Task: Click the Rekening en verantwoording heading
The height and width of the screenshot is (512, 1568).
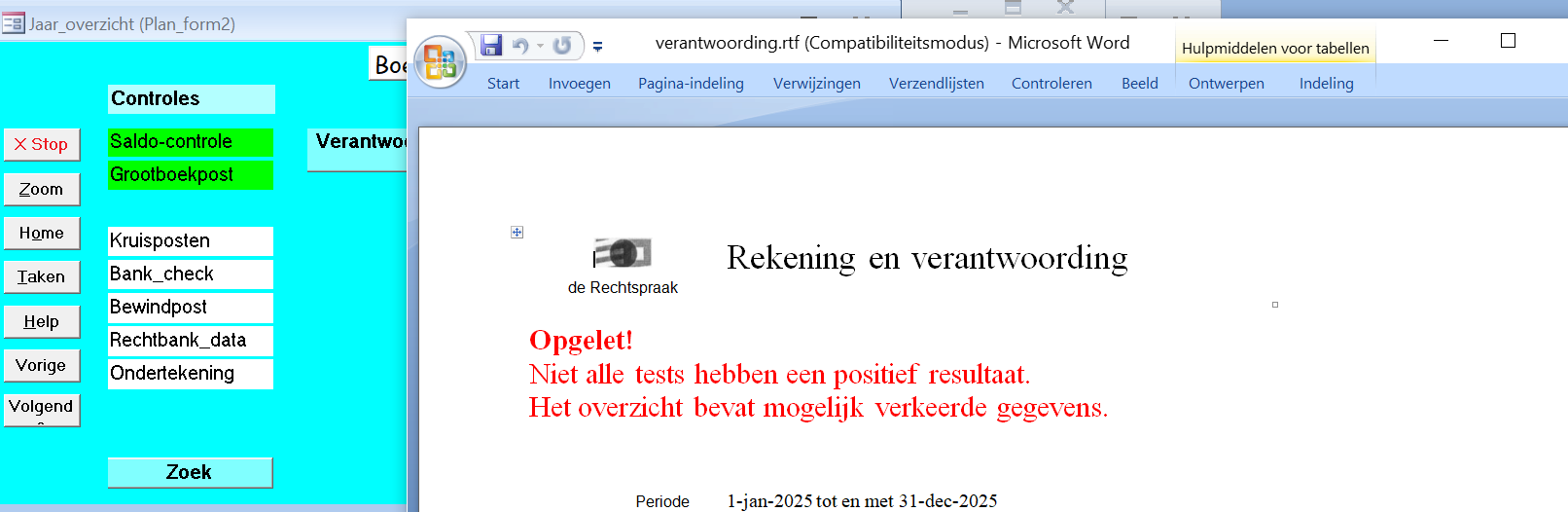Action: point(927,258)
